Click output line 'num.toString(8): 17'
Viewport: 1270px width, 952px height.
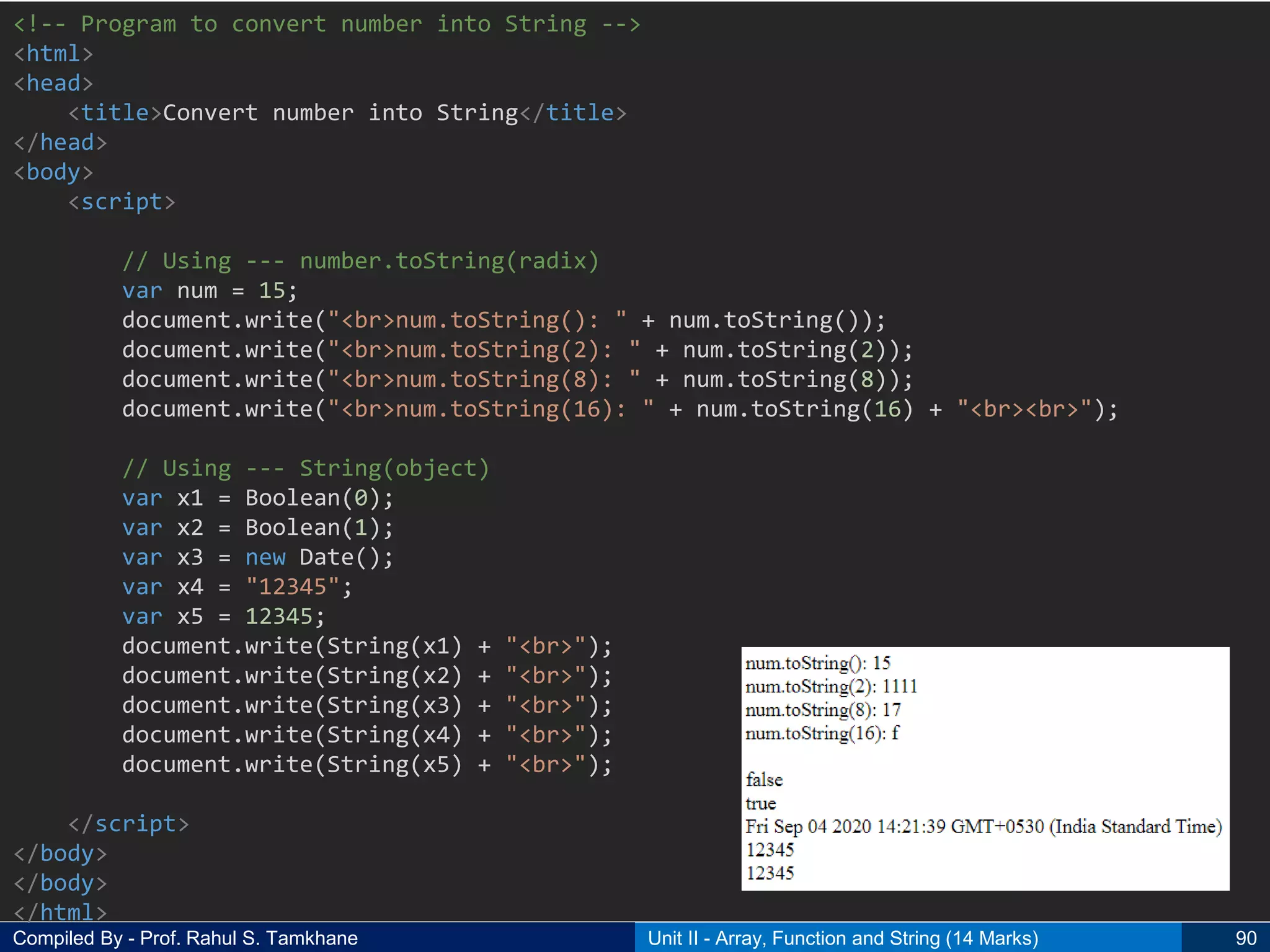click(823, 710)
